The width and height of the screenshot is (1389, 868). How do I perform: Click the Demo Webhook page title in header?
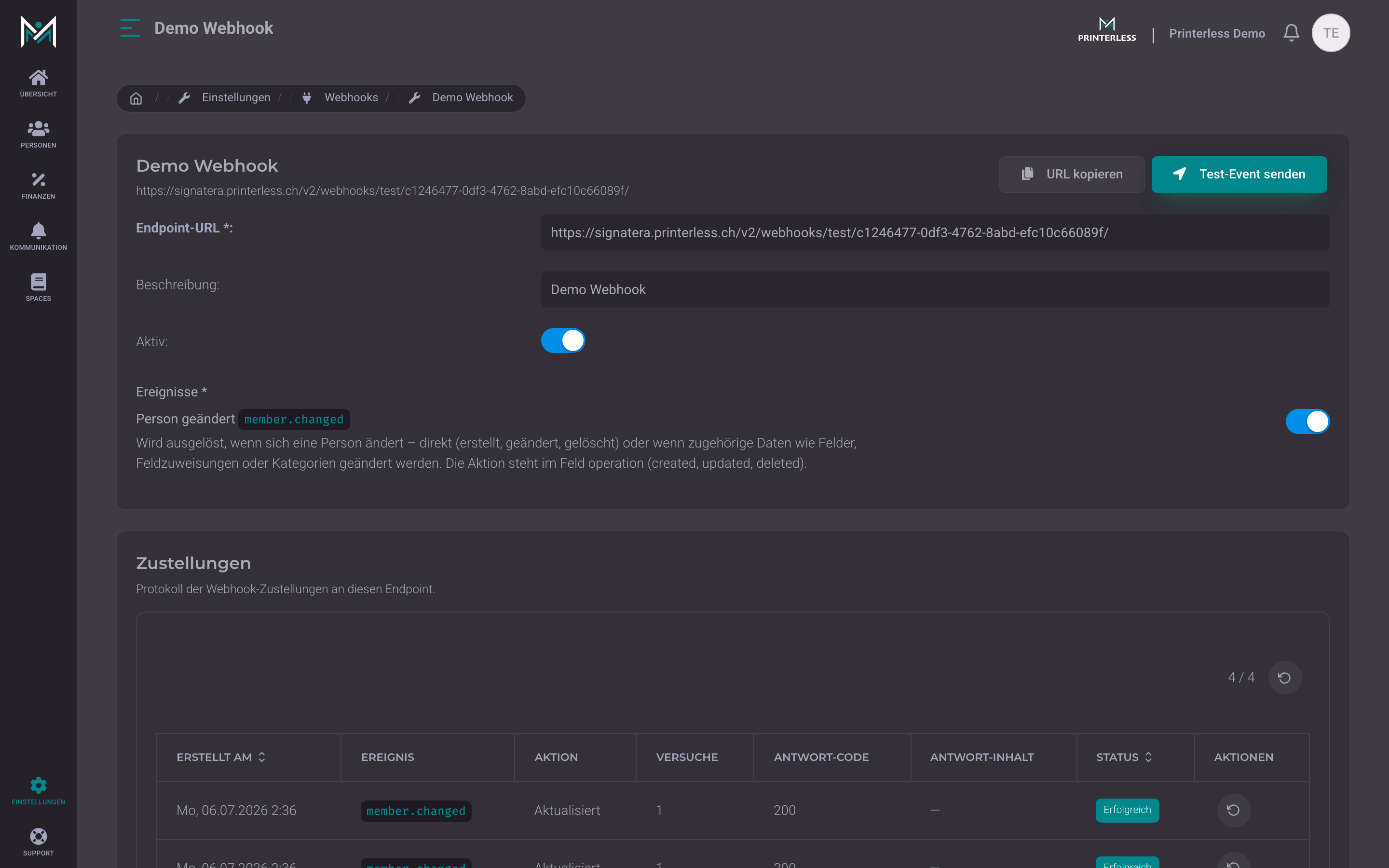[214, 28]
